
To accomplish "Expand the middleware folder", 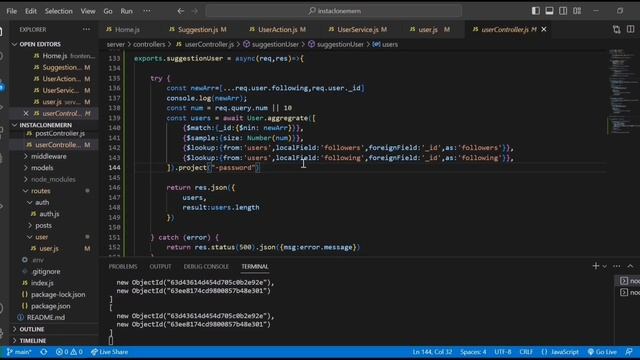I will pyautogui.click(x=49, y=156).
